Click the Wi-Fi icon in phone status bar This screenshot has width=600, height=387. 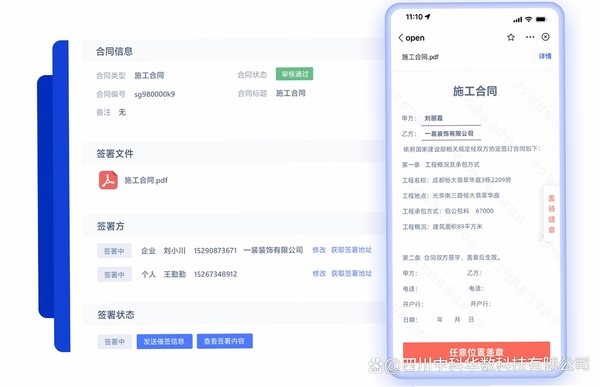(528, 19)
